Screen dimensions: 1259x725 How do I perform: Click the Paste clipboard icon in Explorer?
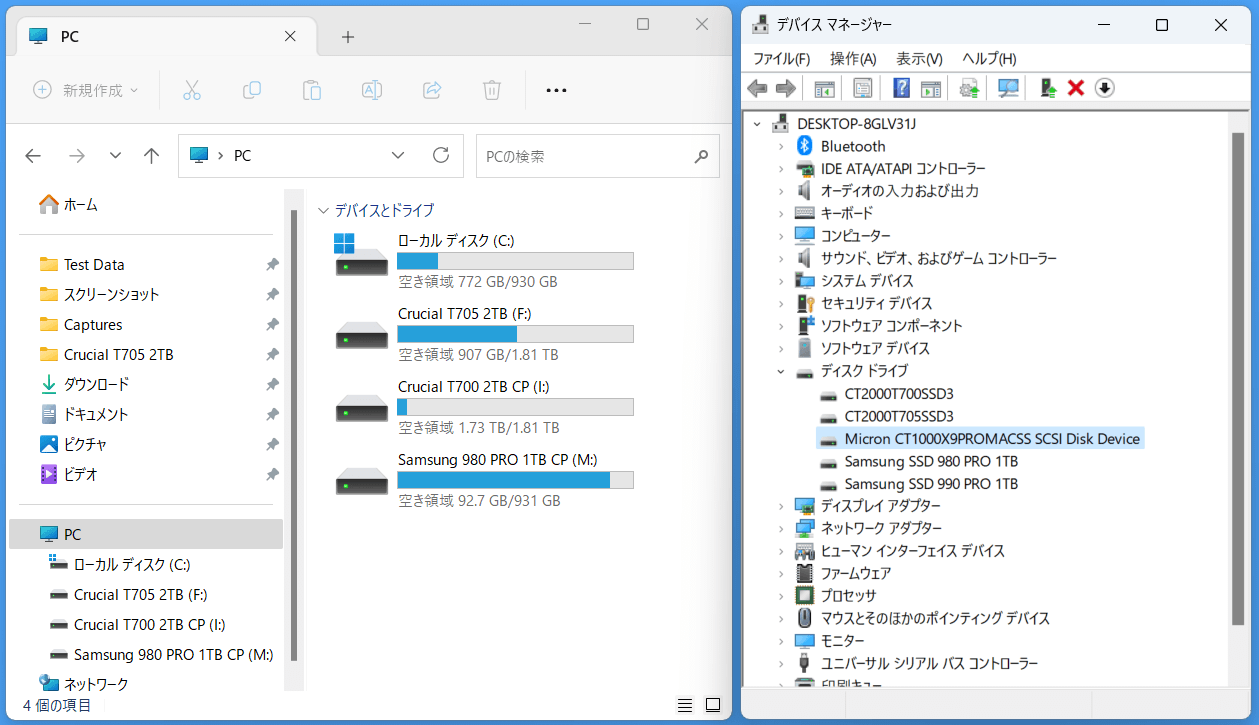312,90
